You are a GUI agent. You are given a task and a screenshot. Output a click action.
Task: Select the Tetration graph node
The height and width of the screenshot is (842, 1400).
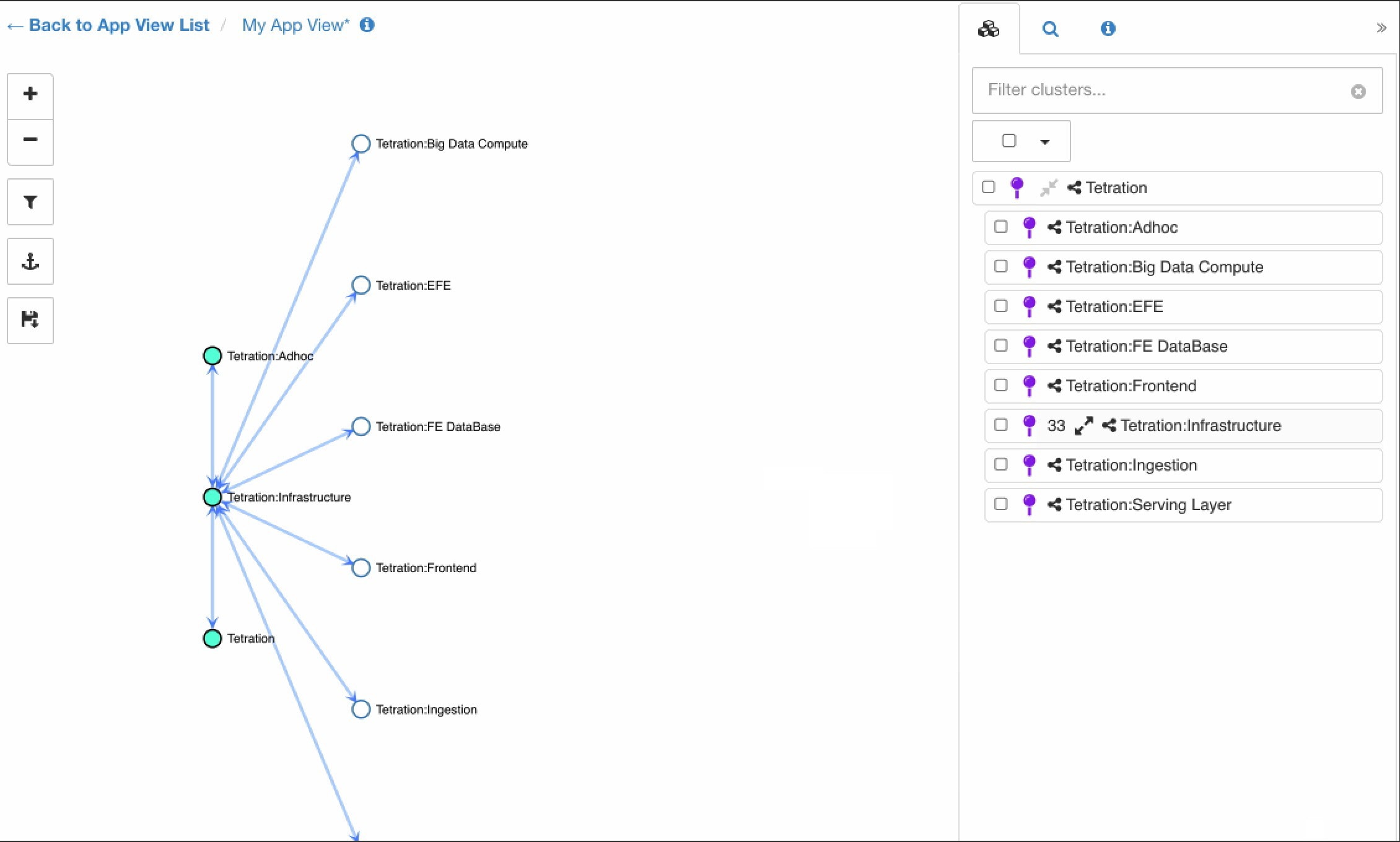tap(212, 638)
